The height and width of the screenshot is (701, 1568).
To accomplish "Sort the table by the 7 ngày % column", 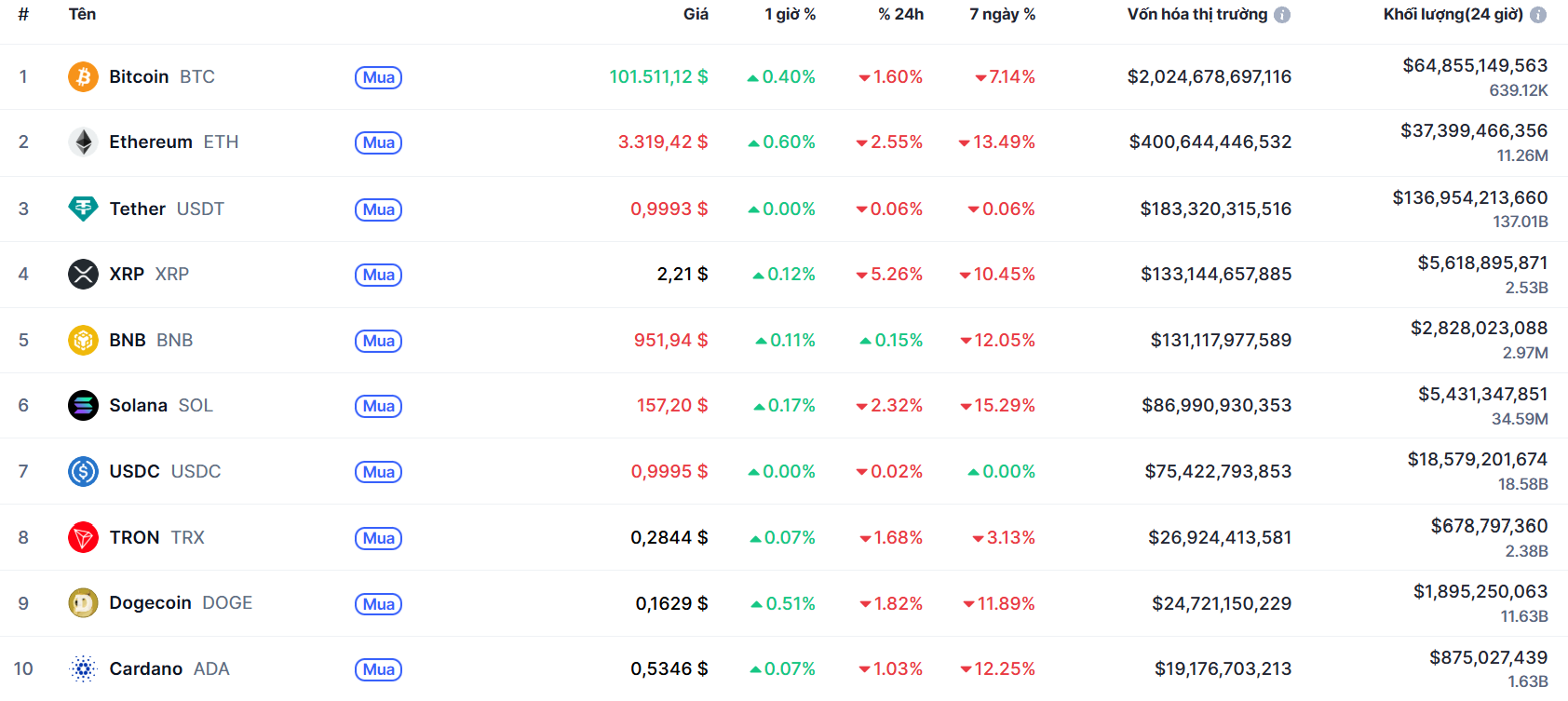I will tap(1002, 14).
